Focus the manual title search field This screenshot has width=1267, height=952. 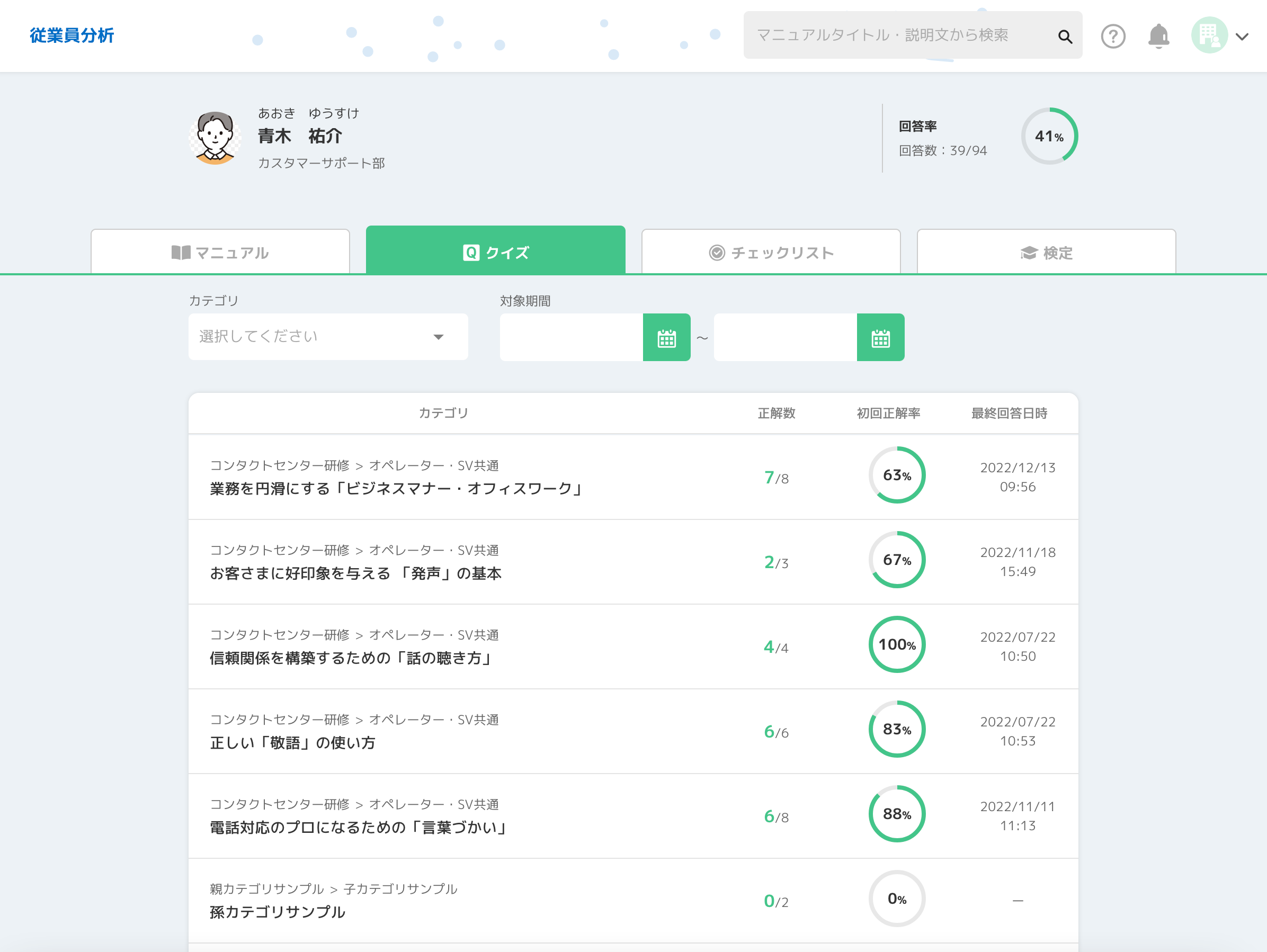pos(899,35)
